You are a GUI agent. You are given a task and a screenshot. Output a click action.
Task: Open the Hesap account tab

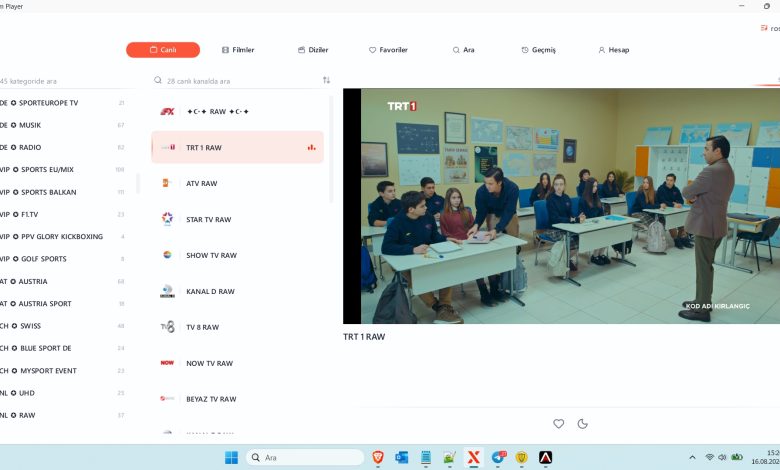pos(613,50)
